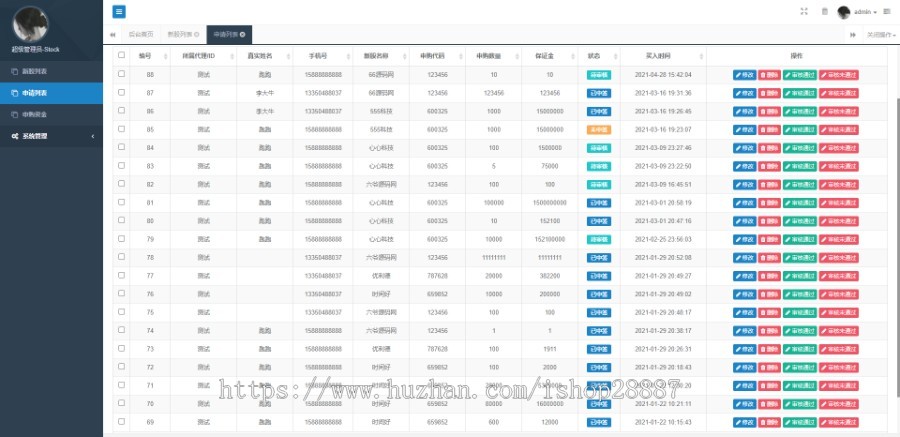Click red 删除 button for row 74
Image resolution: width=900 pixels, height=437 pixels.
[769, 331]
